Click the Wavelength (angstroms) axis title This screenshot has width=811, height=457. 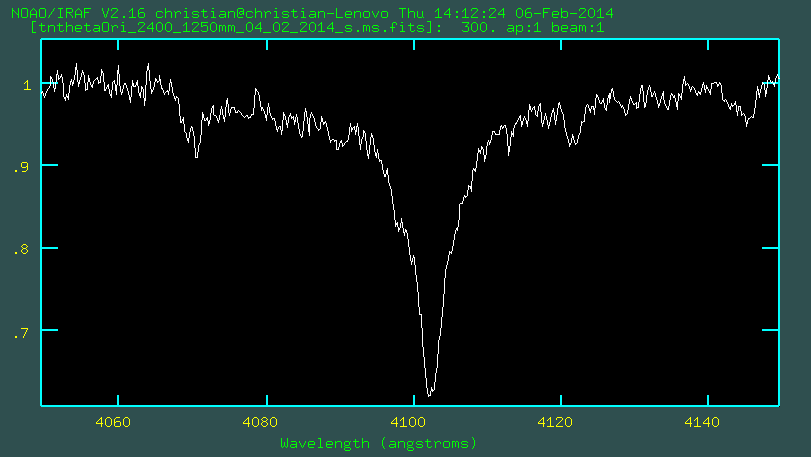coord(379,442)
